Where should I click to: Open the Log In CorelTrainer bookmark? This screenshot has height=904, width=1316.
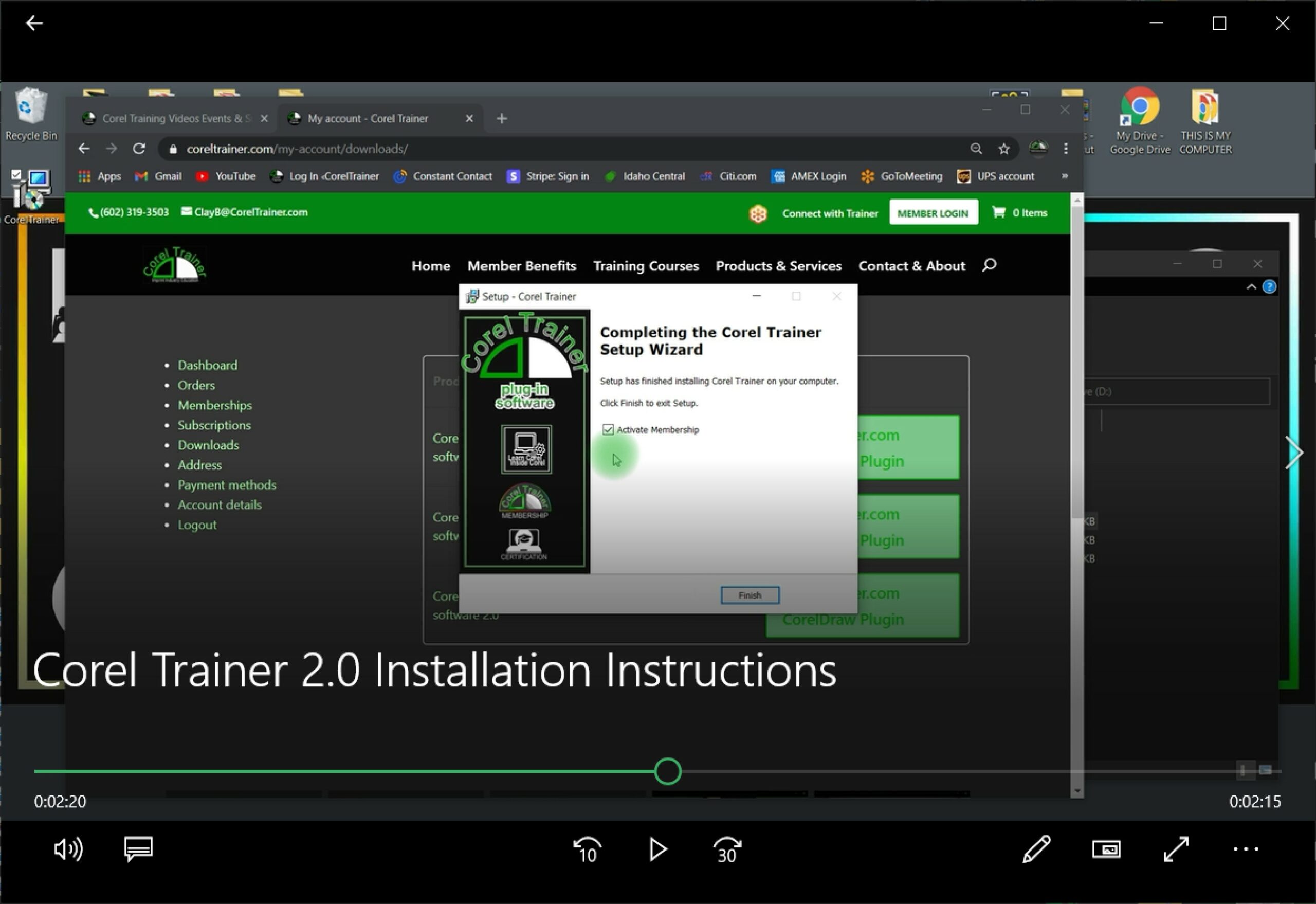(x=324, y=176)
